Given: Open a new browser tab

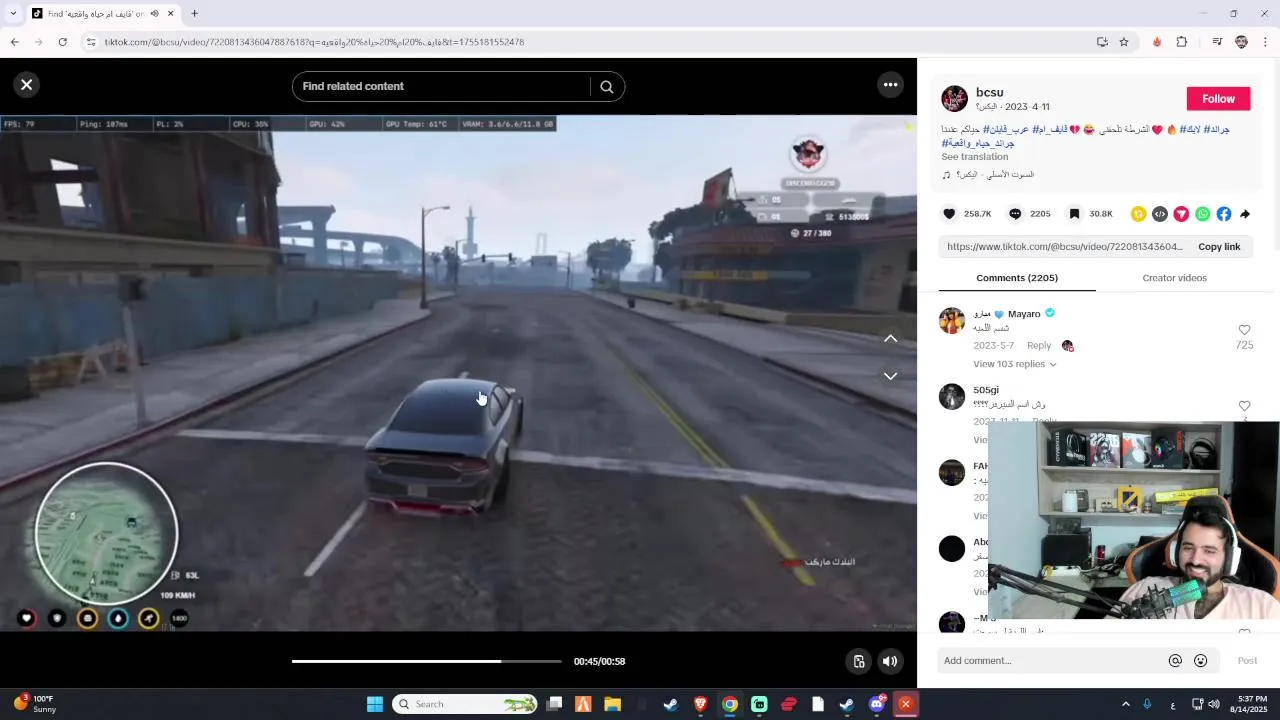Looking at the screenshot, I should click(x=194, y=14).
